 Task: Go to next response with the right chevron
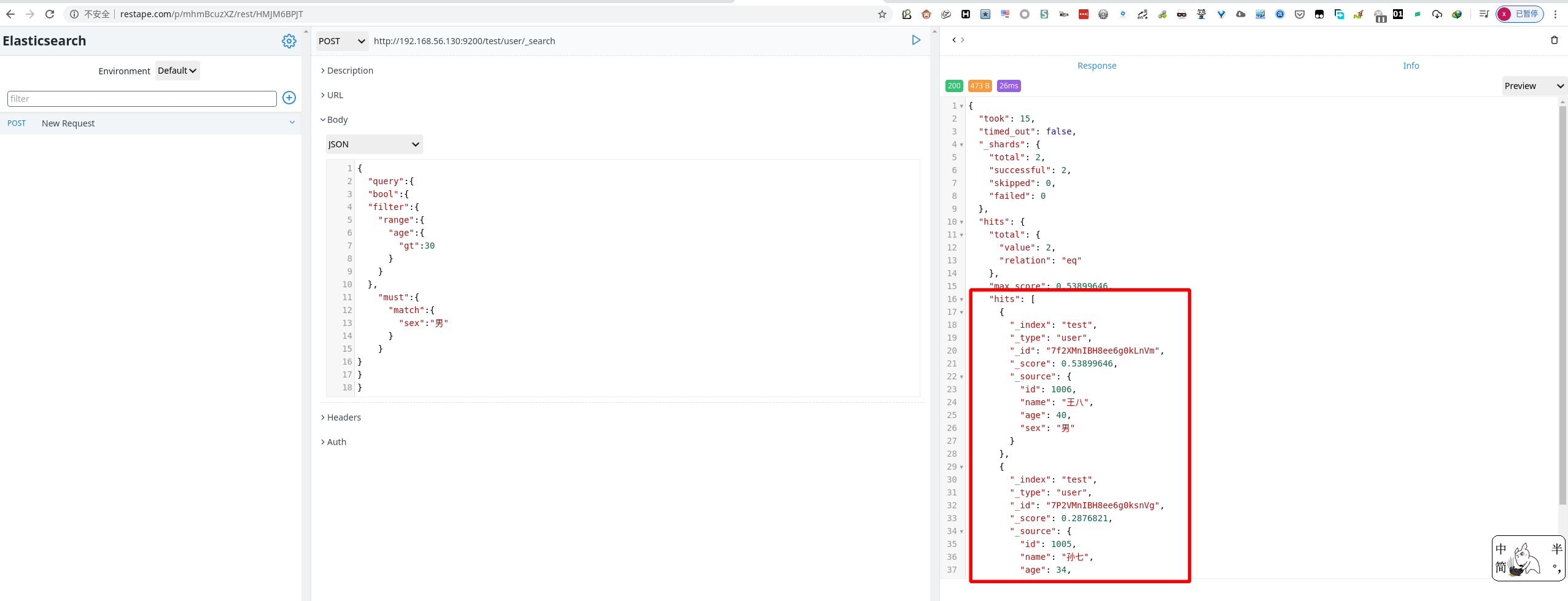coord(963,40)
